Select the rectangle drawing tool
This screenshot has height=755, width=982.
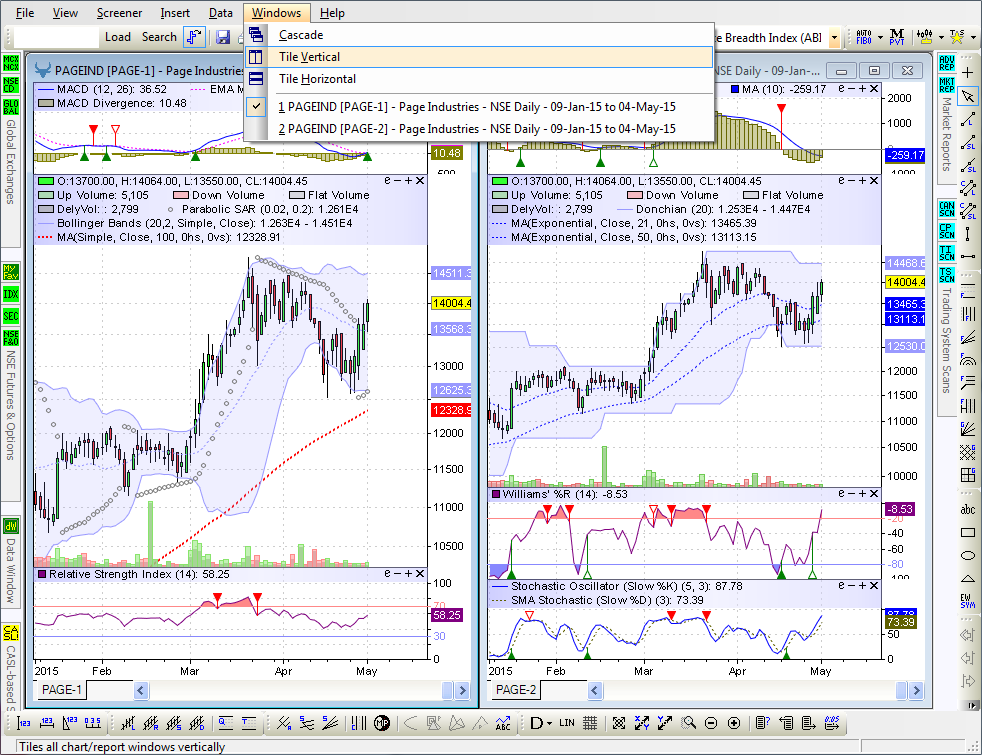pyautogui.click(x=968, y=533)
